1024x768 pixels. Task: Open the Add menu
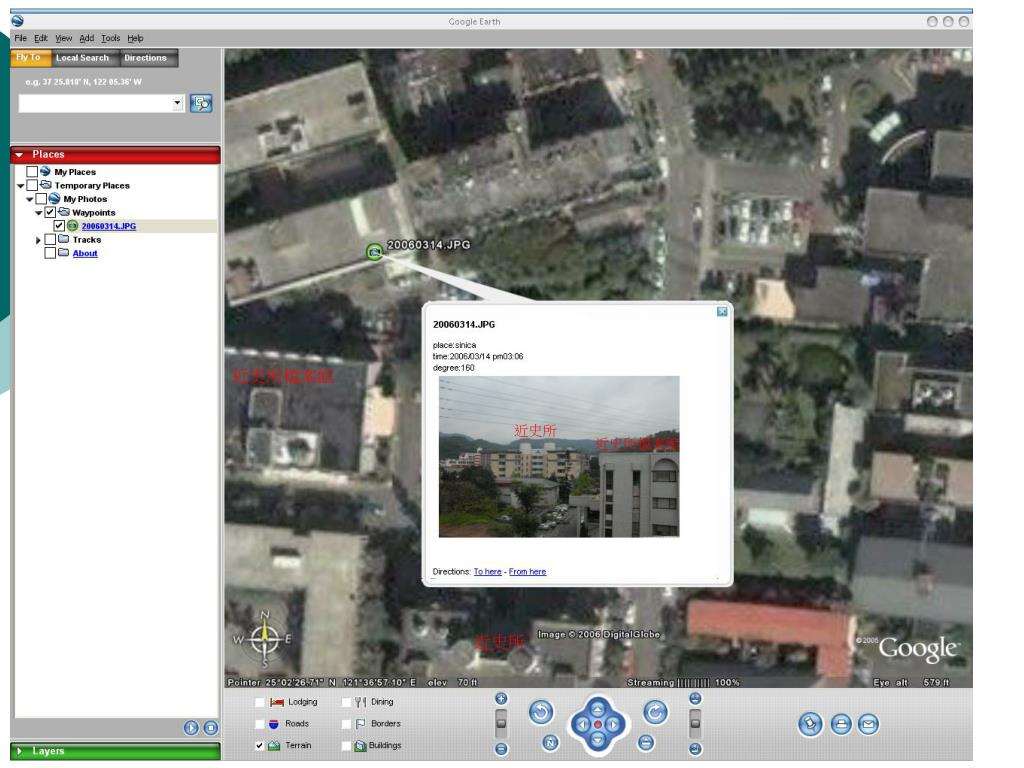pyautogui.click(x=87, y=38)
